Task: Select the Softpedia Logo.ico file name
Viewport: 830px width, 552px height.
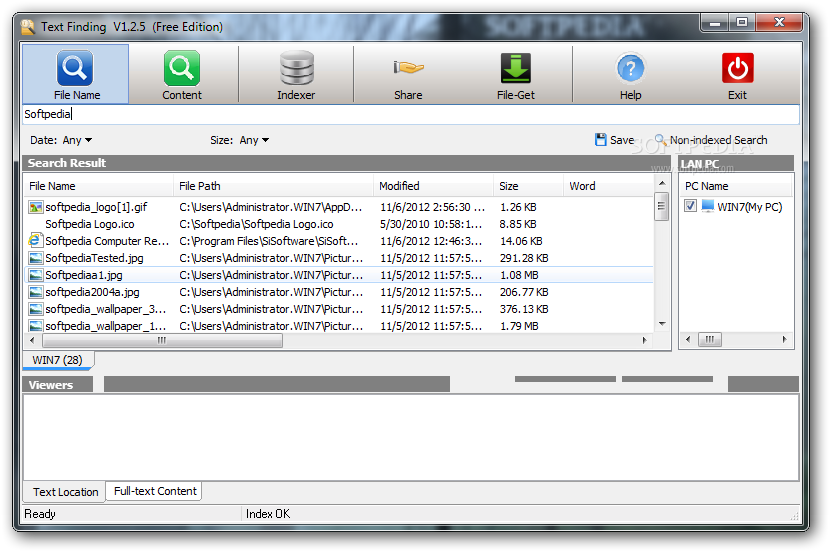Action: pyautogui.click(x=90, y=224)
